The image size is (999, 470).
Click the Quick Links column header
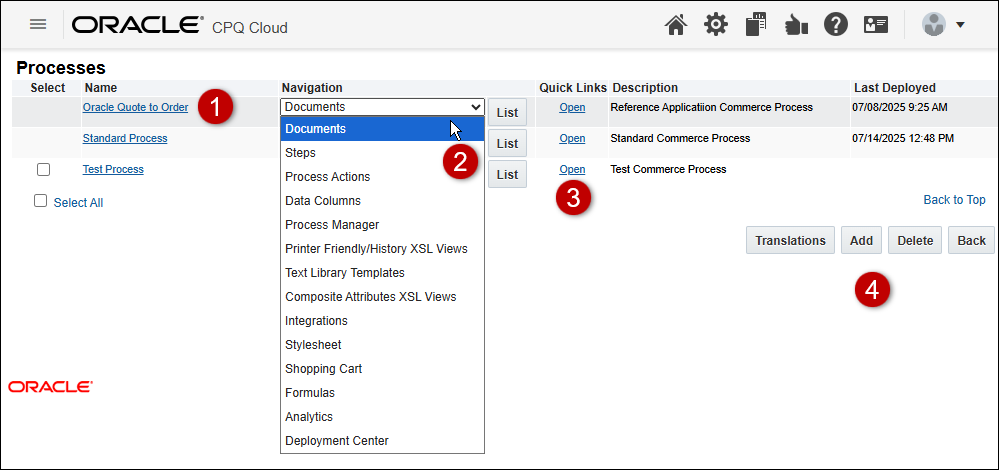[x=573, y=88]
